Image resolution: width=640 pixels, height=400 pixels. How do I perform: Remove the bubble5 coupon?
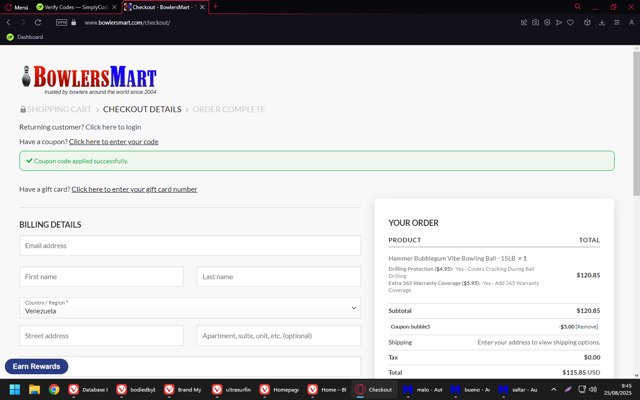point(587,327)
